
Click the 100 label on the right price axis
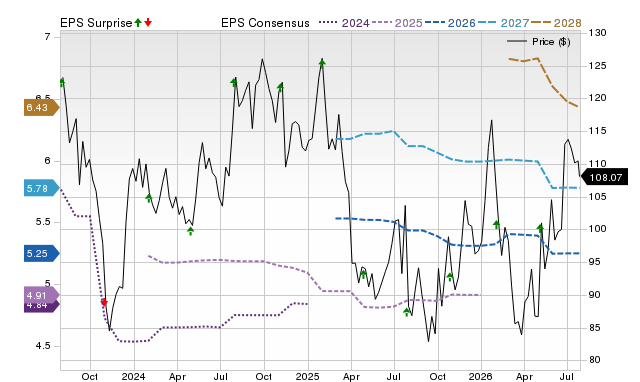[x=598, y=229]
